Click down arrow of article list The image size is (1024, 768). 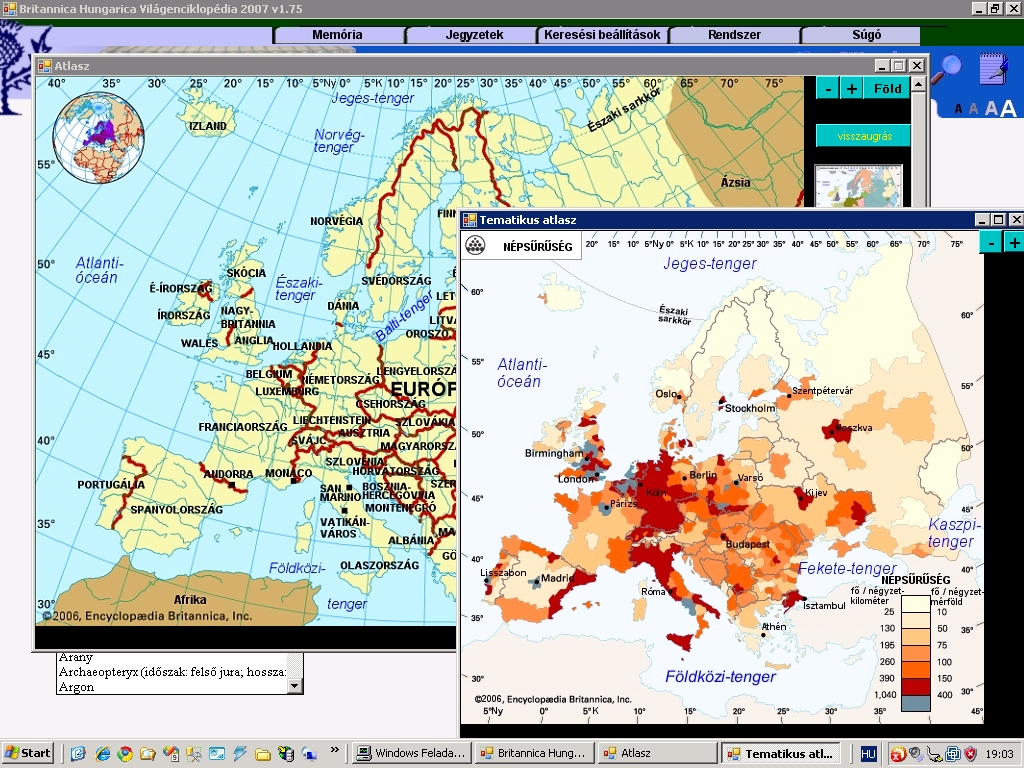295,686
